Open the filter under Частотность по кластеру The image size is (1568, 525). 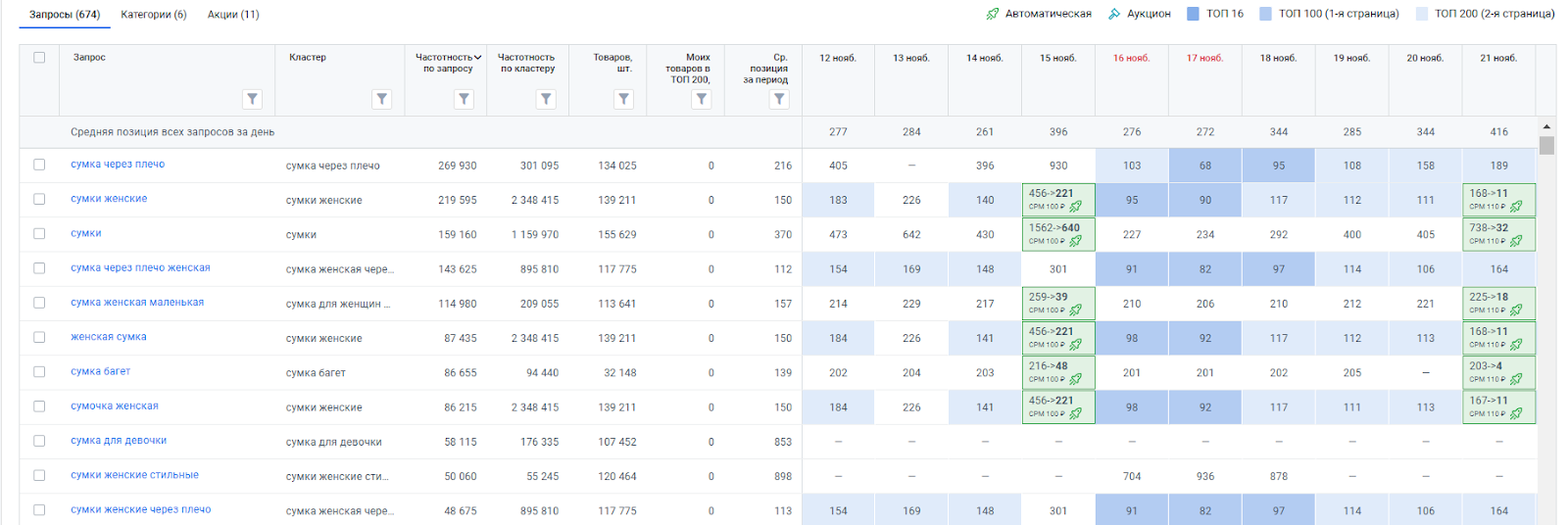(x=546, y=99)
